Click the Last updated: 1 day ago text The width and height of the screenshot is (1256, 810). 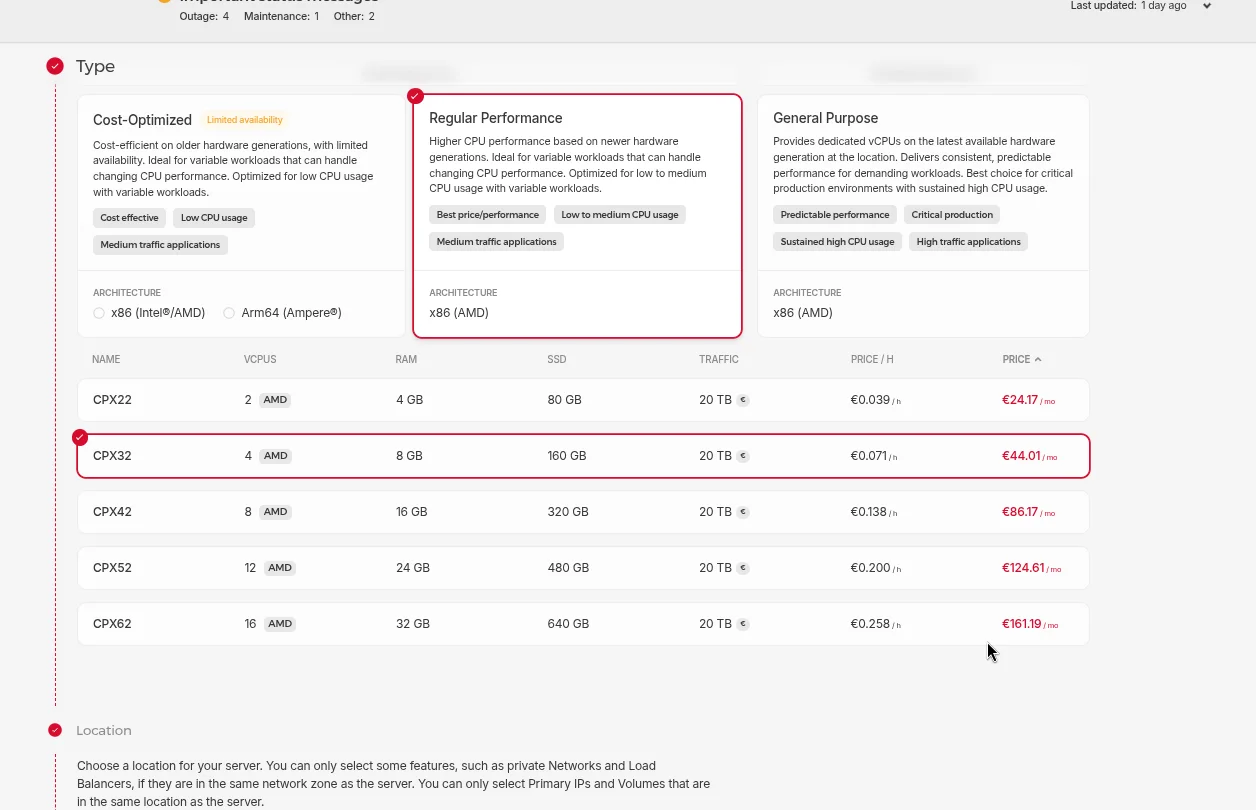tap(1128, 6)
